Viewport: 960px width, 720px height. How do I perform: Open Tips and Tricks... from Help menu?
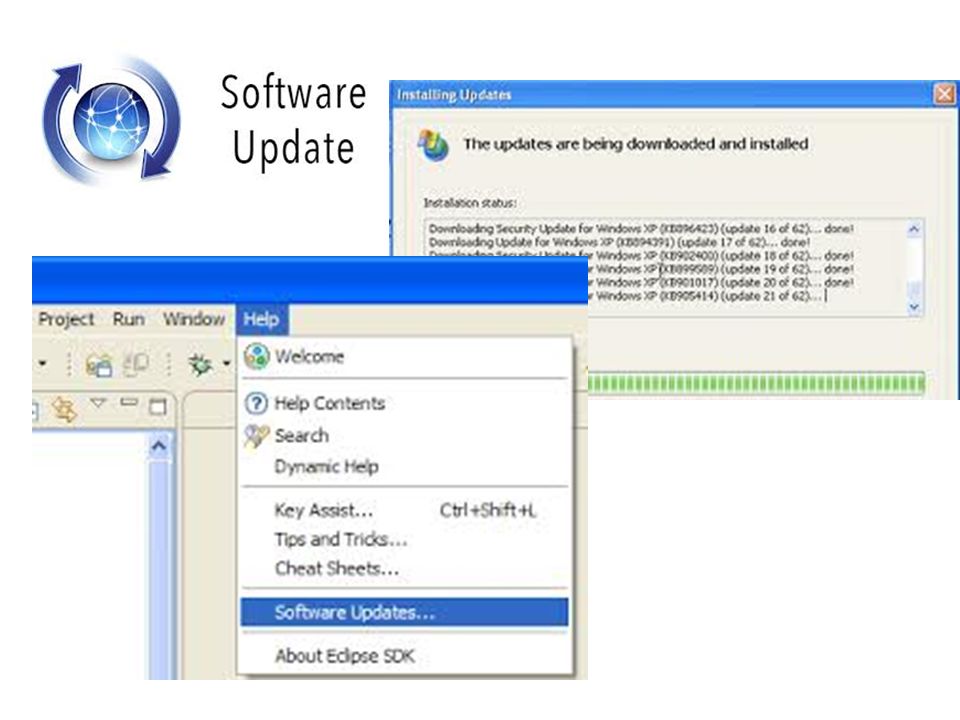point(404,539)
